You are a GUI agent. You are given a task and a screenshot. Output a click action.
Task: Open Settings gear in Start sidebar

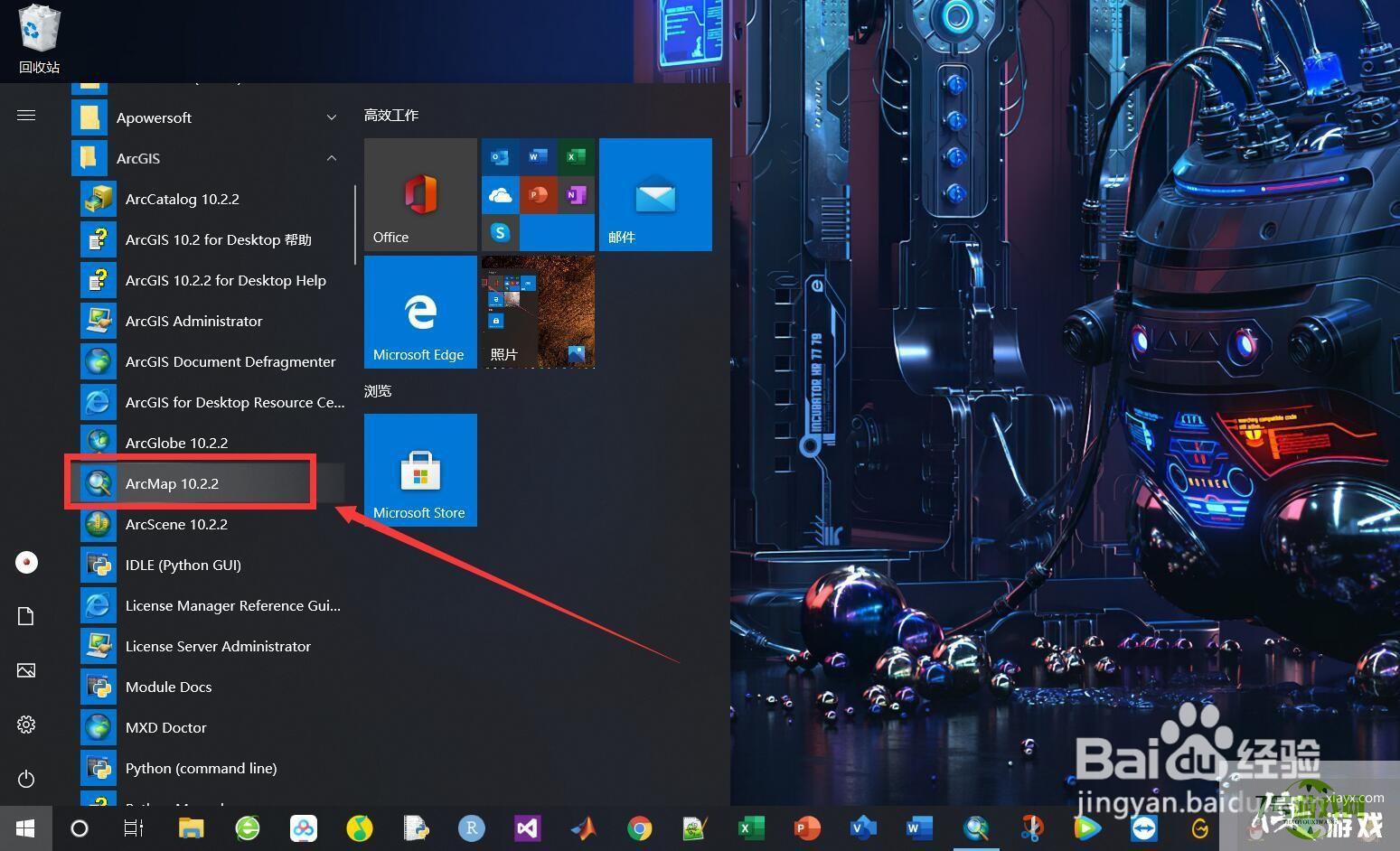(x=26, y=725)
